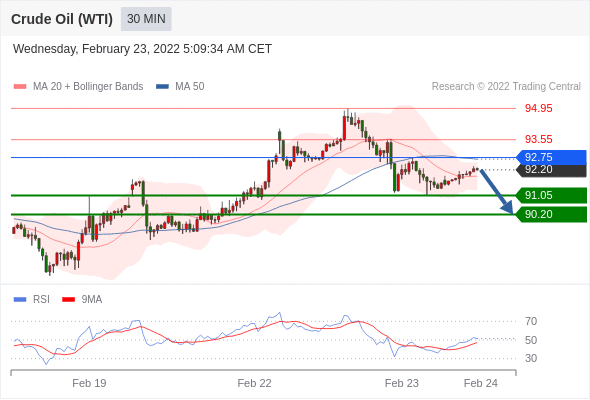
Task: Click the blue downward forecast arrow
Action: (496, 192)
